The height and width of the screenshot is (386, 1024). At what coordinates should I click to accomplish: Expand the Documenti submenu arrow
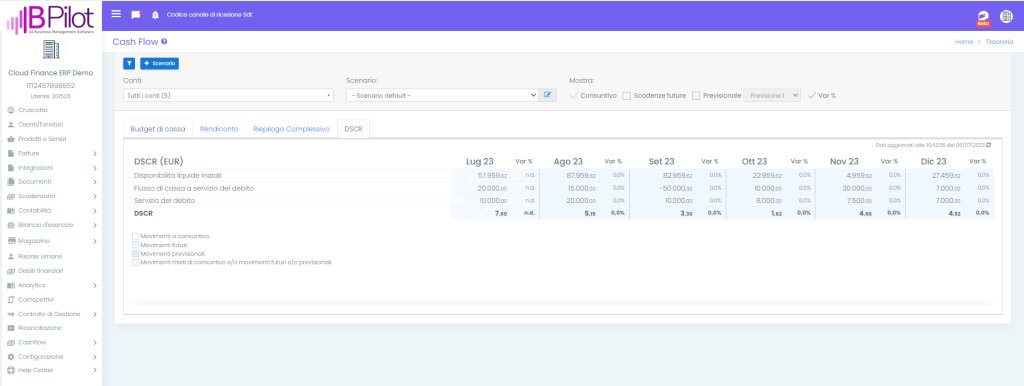[x=95, y=182]
